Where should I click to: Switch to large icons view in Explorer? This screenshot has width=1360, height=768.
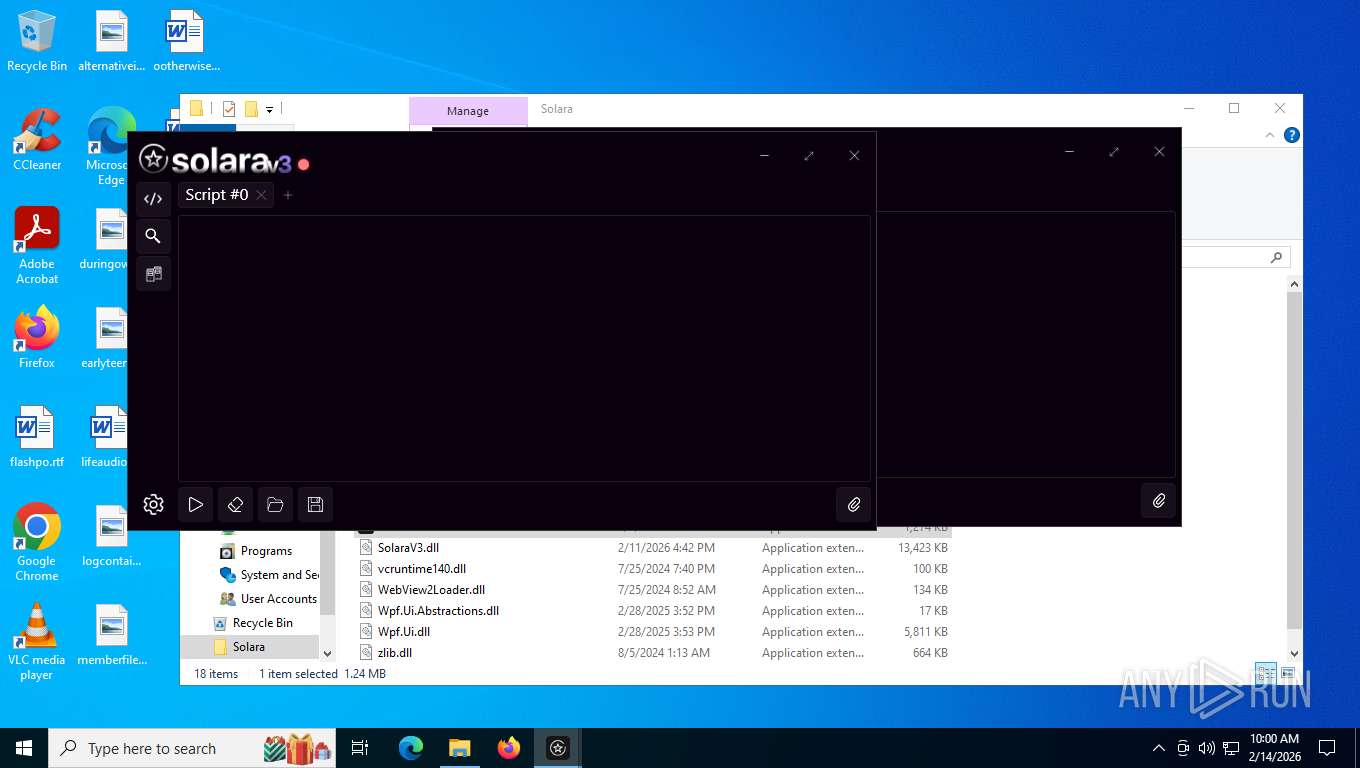click(1288, 674)
